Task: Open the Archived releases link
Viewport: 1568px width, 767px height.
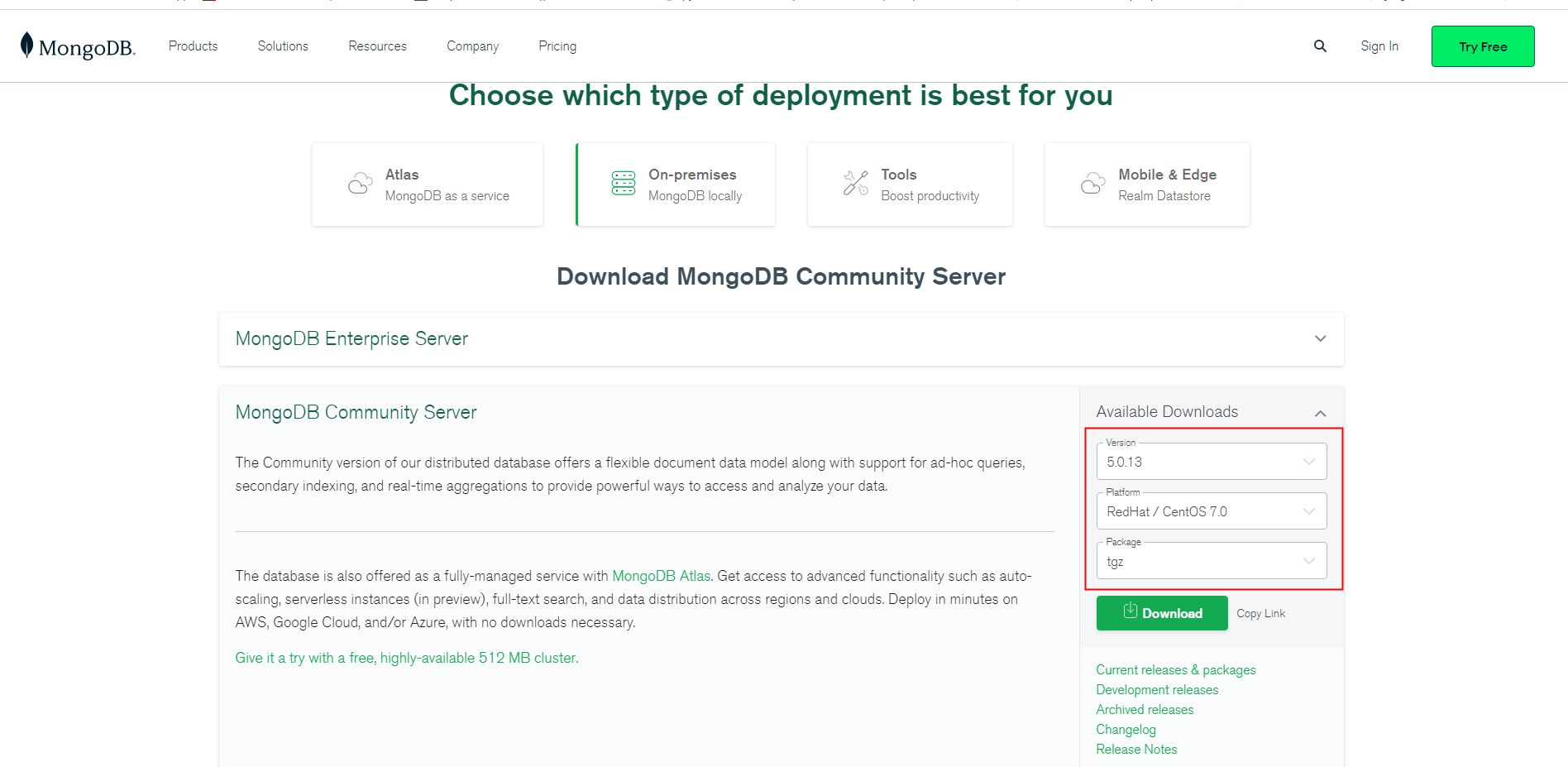Action: (1145, 710)
